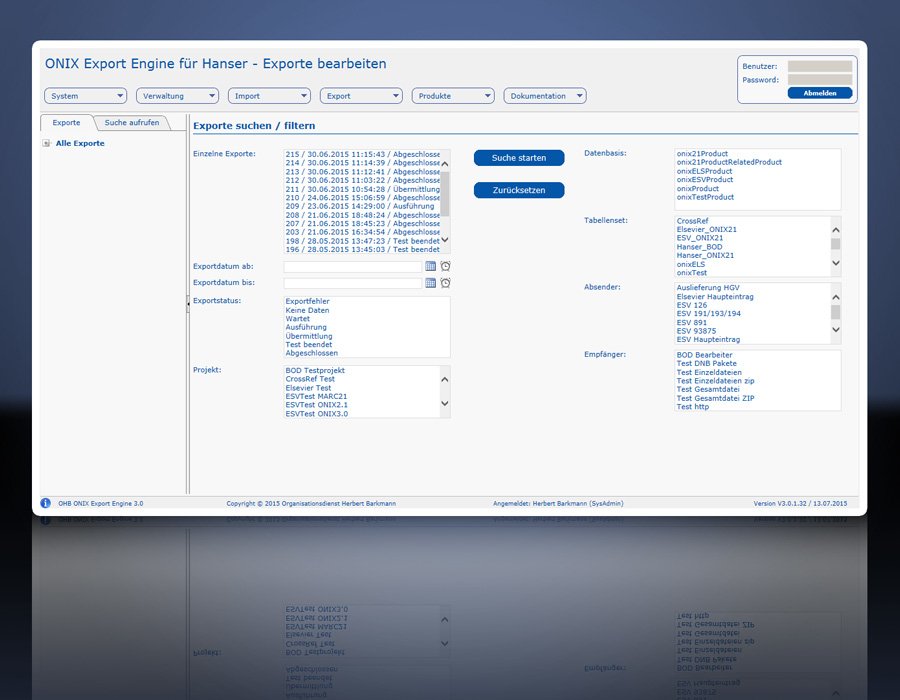Screen dimensions: 900x700
Task: Select Test DNB Pakete recipient
Action: tap(707, 363)
